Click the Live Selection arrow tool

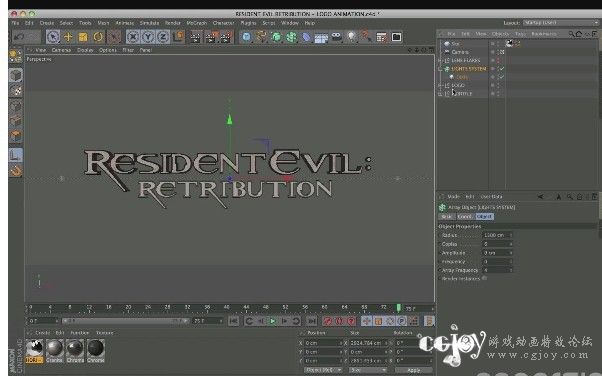point(53,37)
